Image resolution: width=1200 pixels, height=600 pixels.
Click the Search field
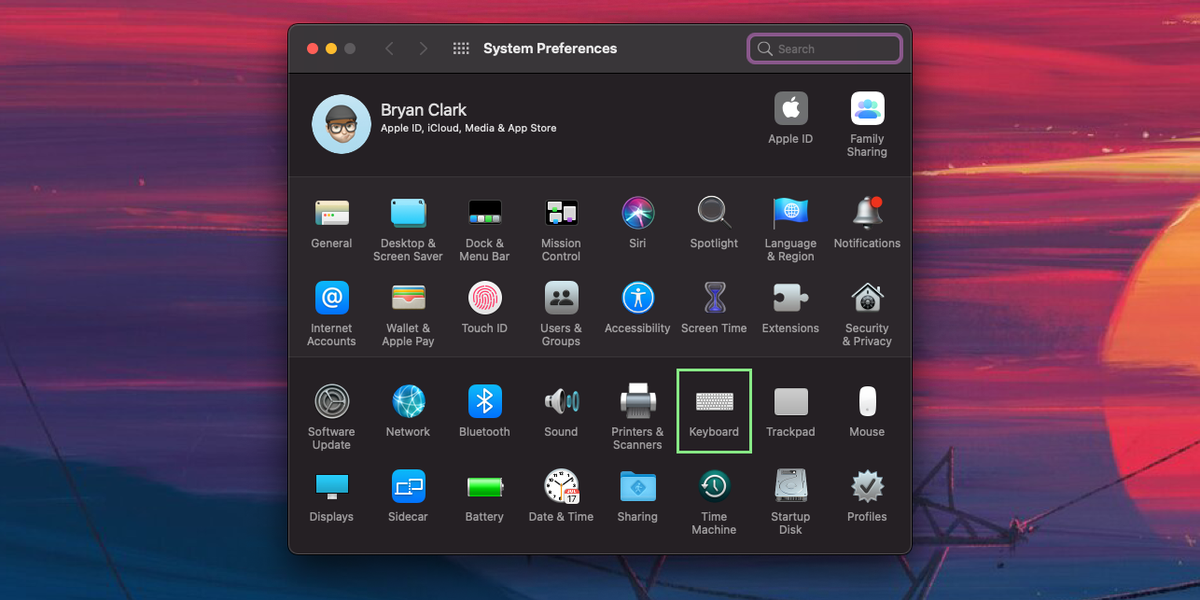[824, 48]
